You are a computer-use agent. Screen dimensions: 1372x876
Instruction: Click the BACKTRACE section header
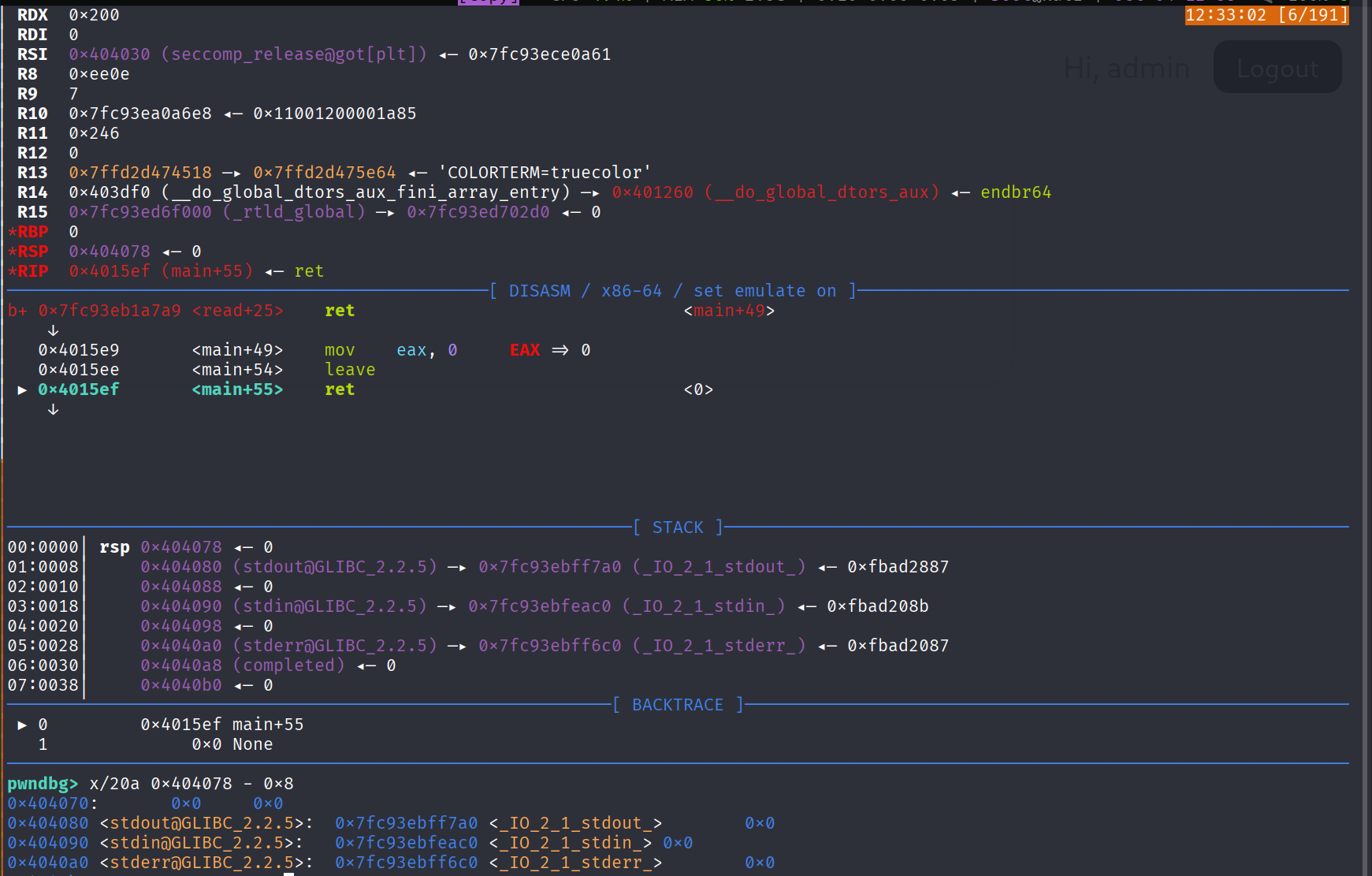click(678, 705)
